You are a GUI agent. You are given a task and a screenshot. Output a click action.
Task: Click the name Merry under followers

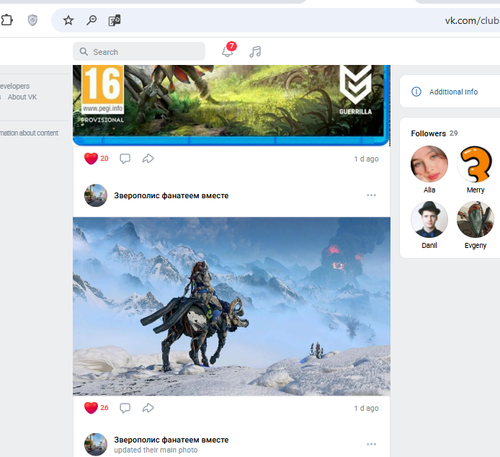[475, 190]
